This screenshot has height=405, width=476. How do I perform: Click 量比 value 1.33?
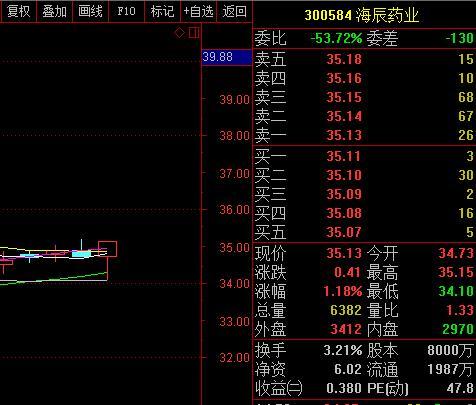pos(460,311)
